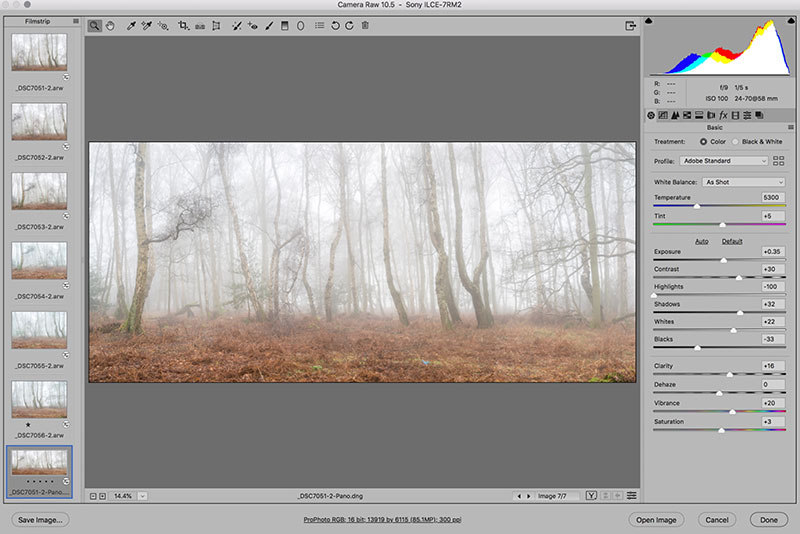Select the Color Sampler tool
Viewport: 800px width, 534px height.
click(147, 26)
